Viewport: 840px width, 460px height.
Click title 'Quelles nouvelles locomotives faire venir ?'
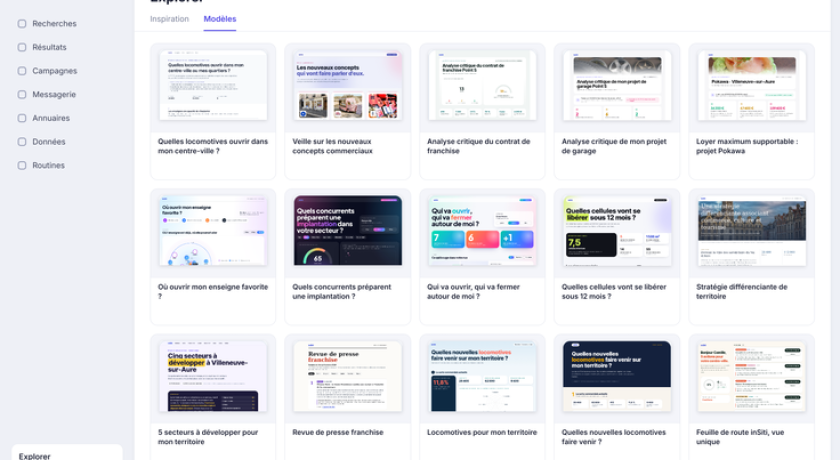click(x=614, y=437)
